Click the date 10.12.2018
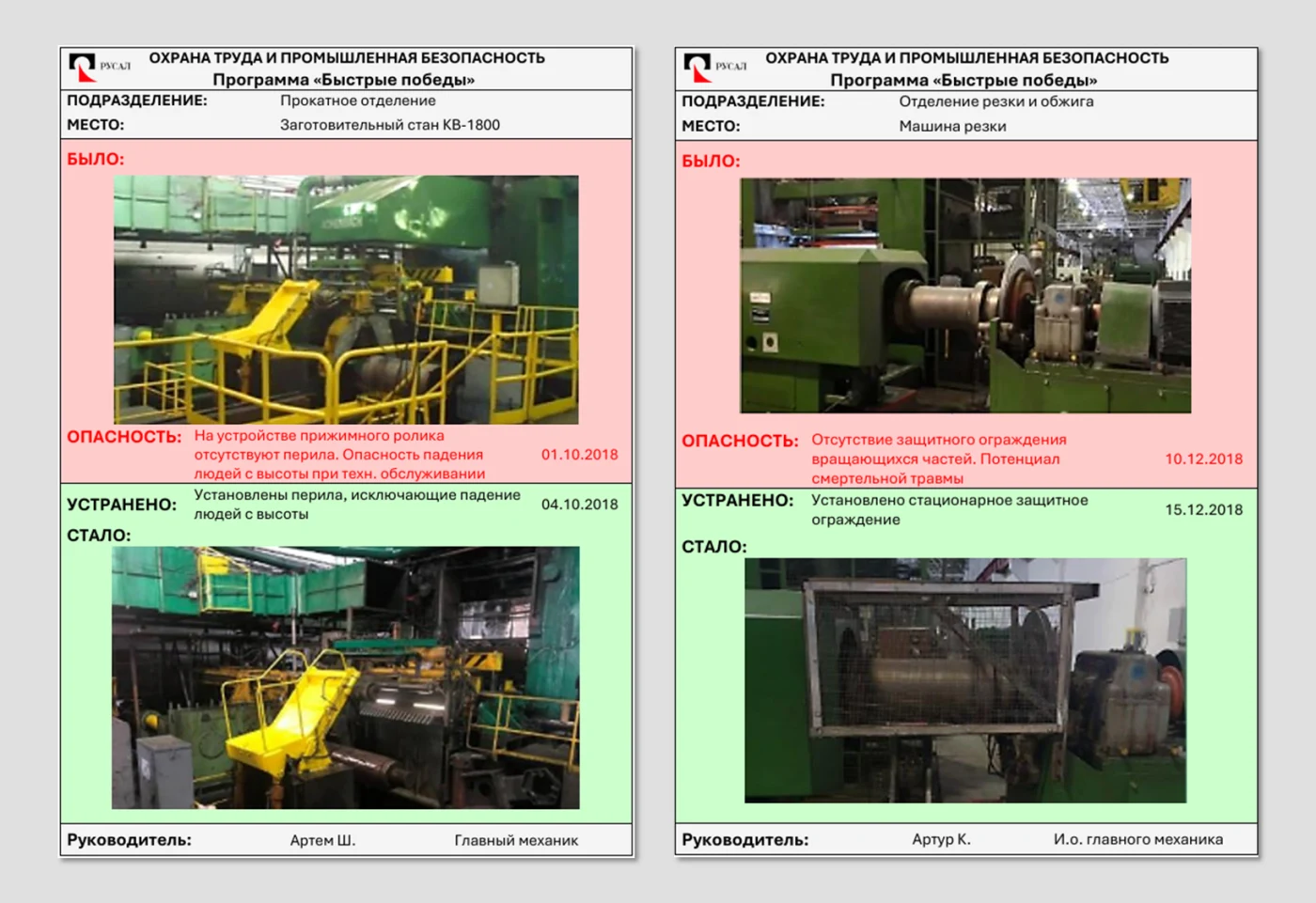 coord(1204,459)
